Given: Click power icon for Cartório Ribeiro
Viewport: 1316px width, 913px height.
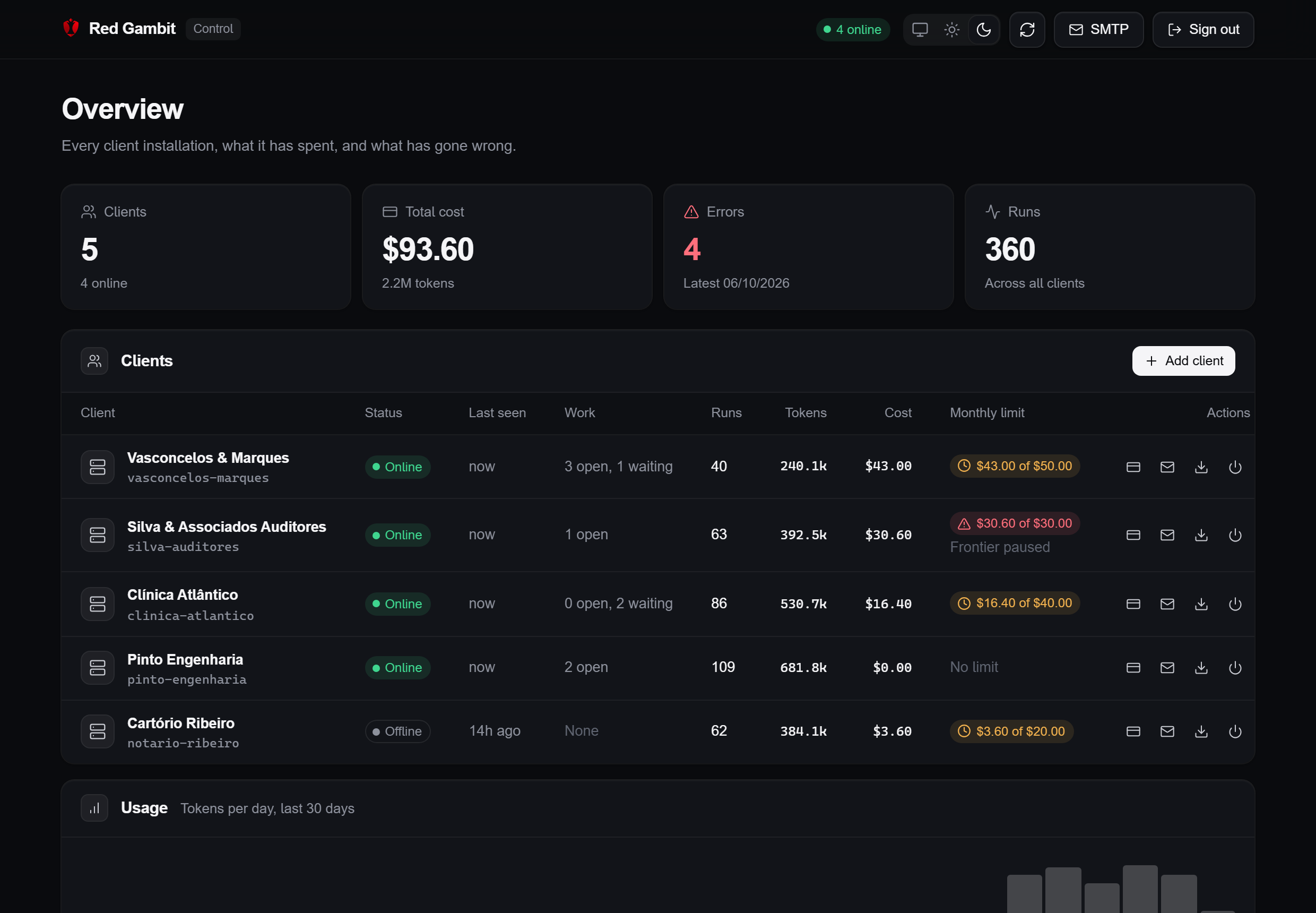Looking at the screenshot, I should point(1235,731).
